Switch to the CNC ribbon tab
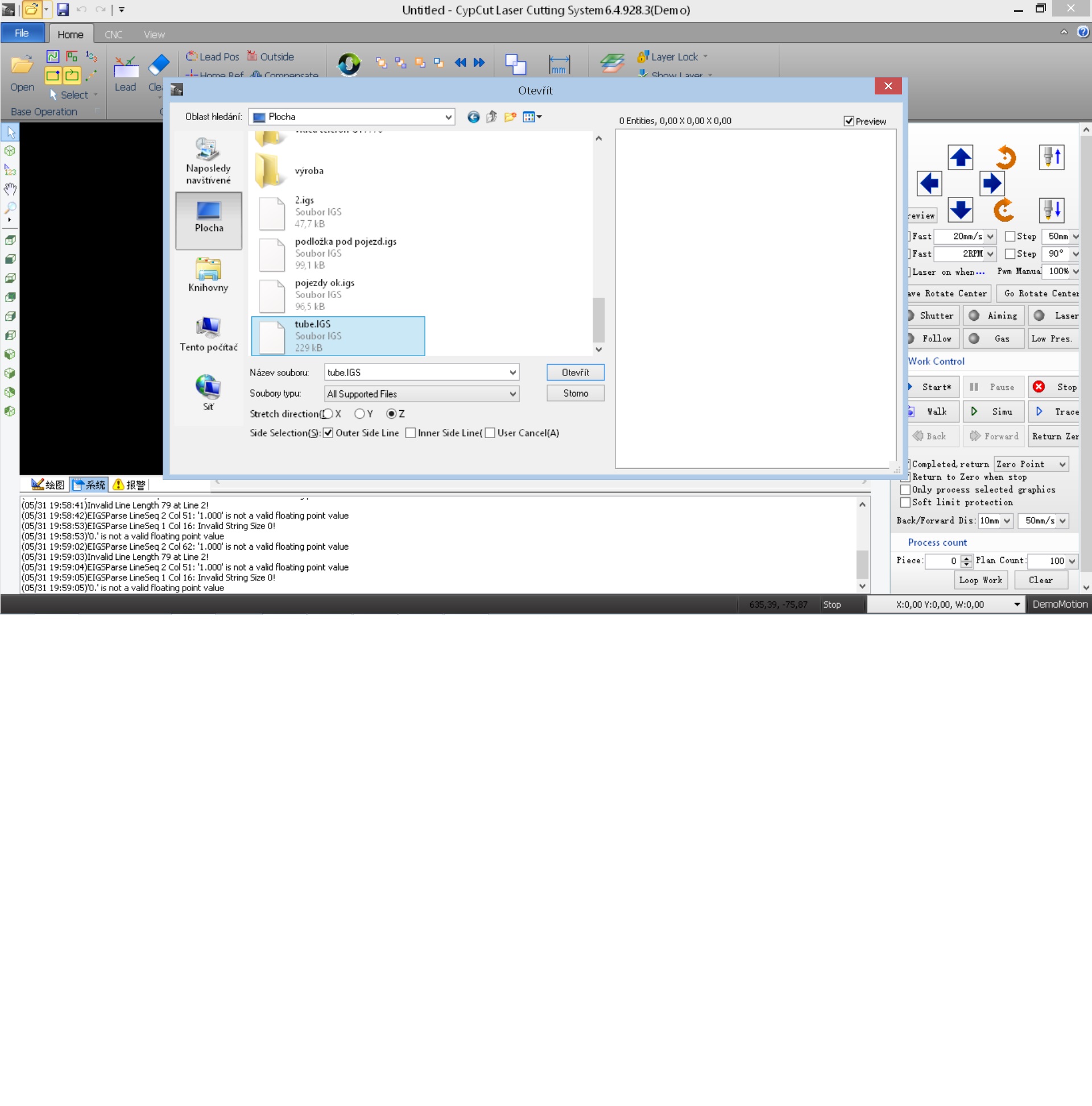Image resolution: width=1092 pixels, height=1106 pixels. pos(113,34)
